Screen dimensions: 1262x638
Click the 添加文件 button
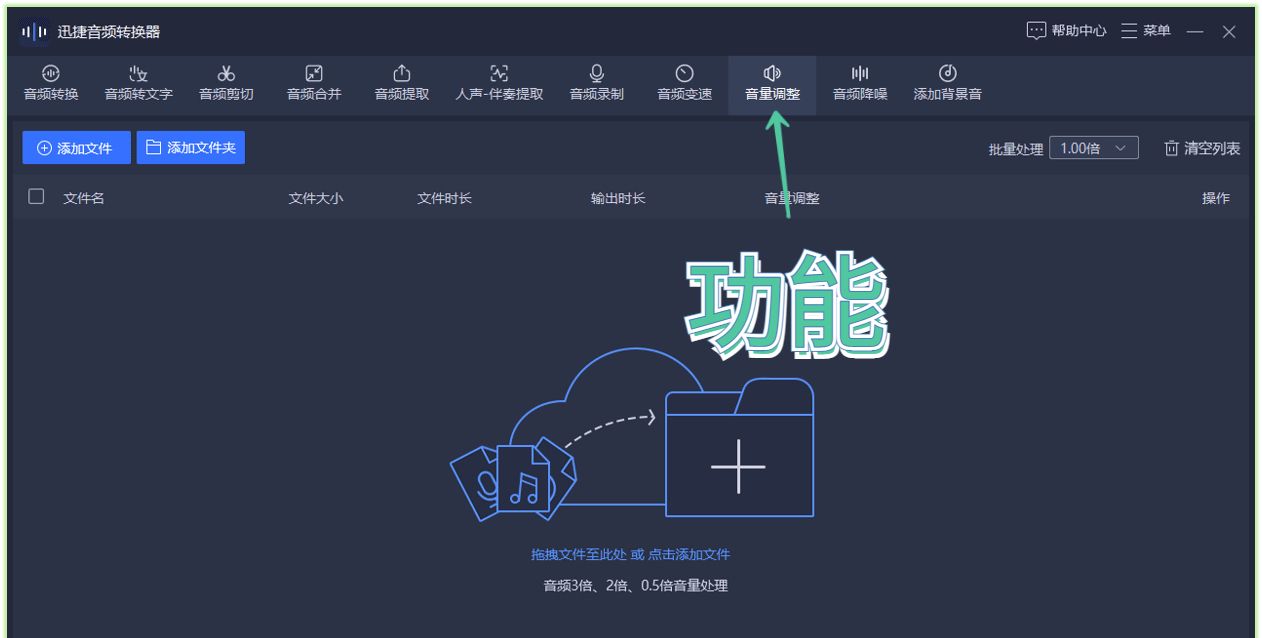pyautogui.click(x=76, y=148)
